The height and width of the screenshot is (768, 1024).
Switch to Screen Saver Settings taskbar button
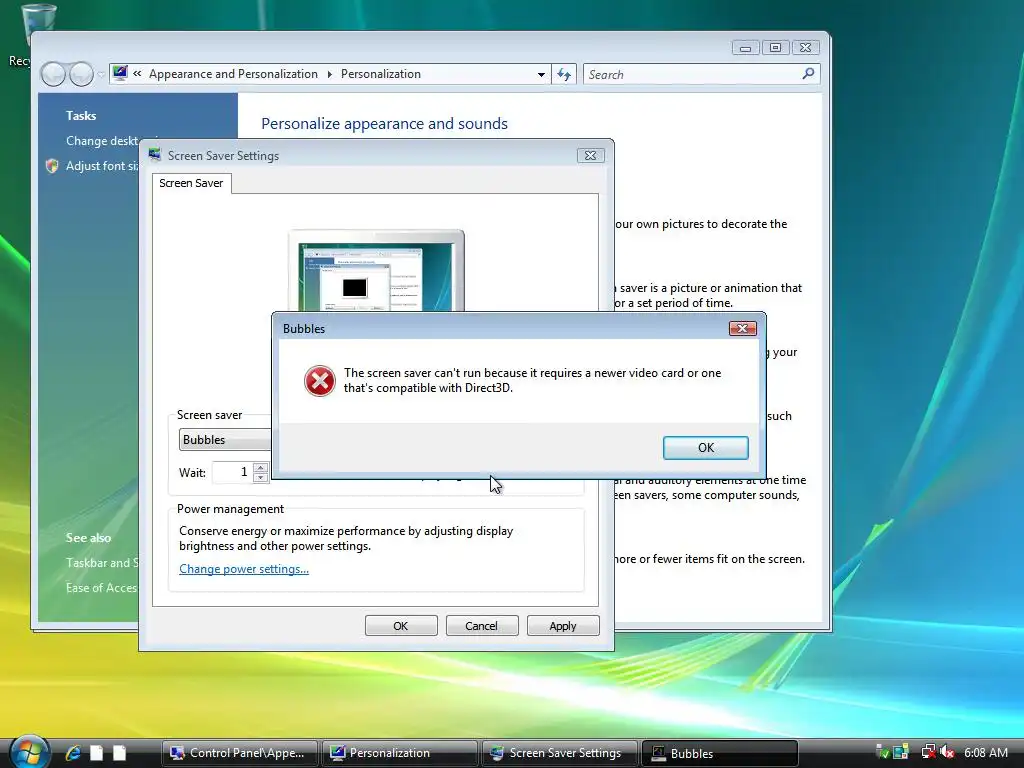pyautogui.click(x=559, y=753)
